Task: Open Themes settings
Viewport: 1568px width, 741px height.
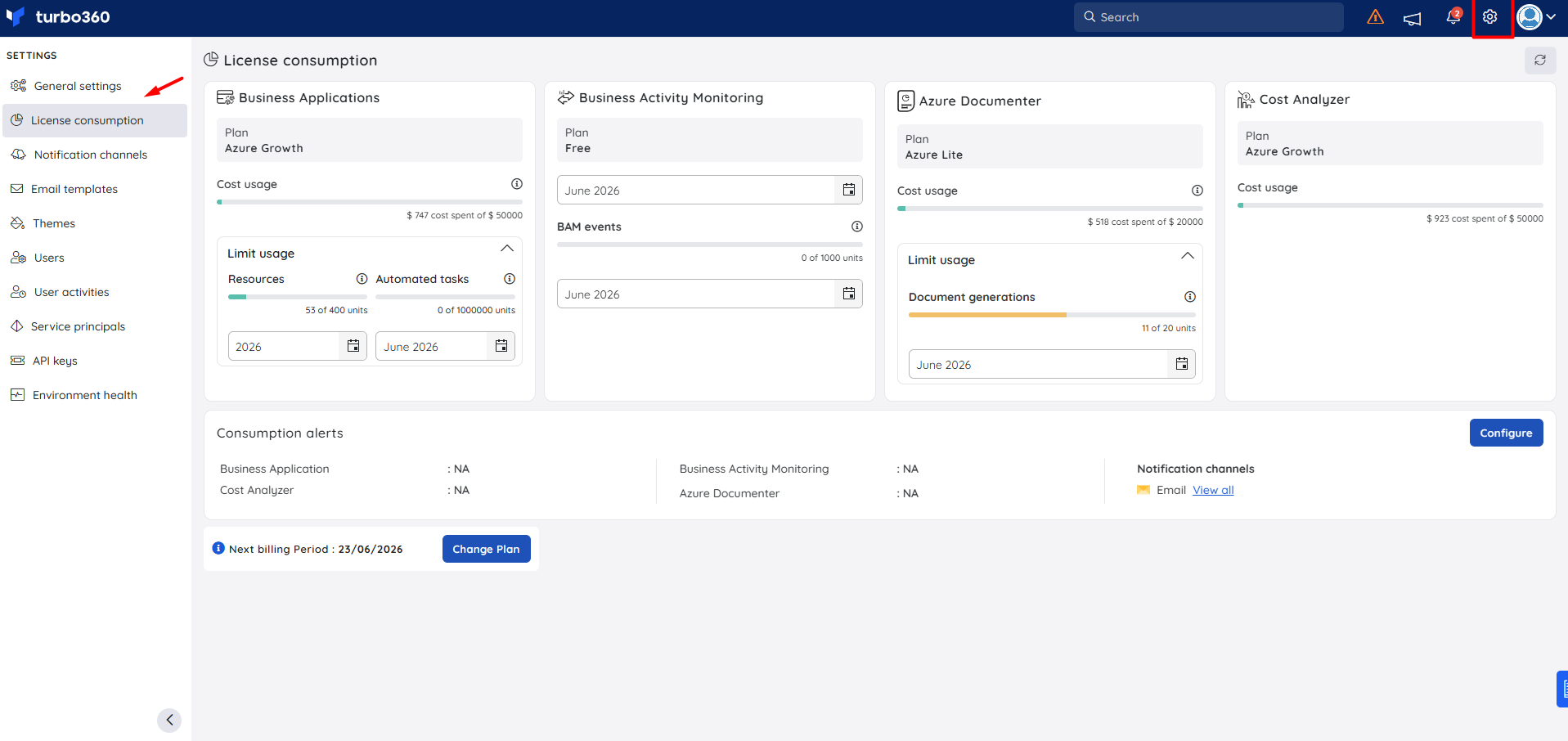Action: pos(95,223)
